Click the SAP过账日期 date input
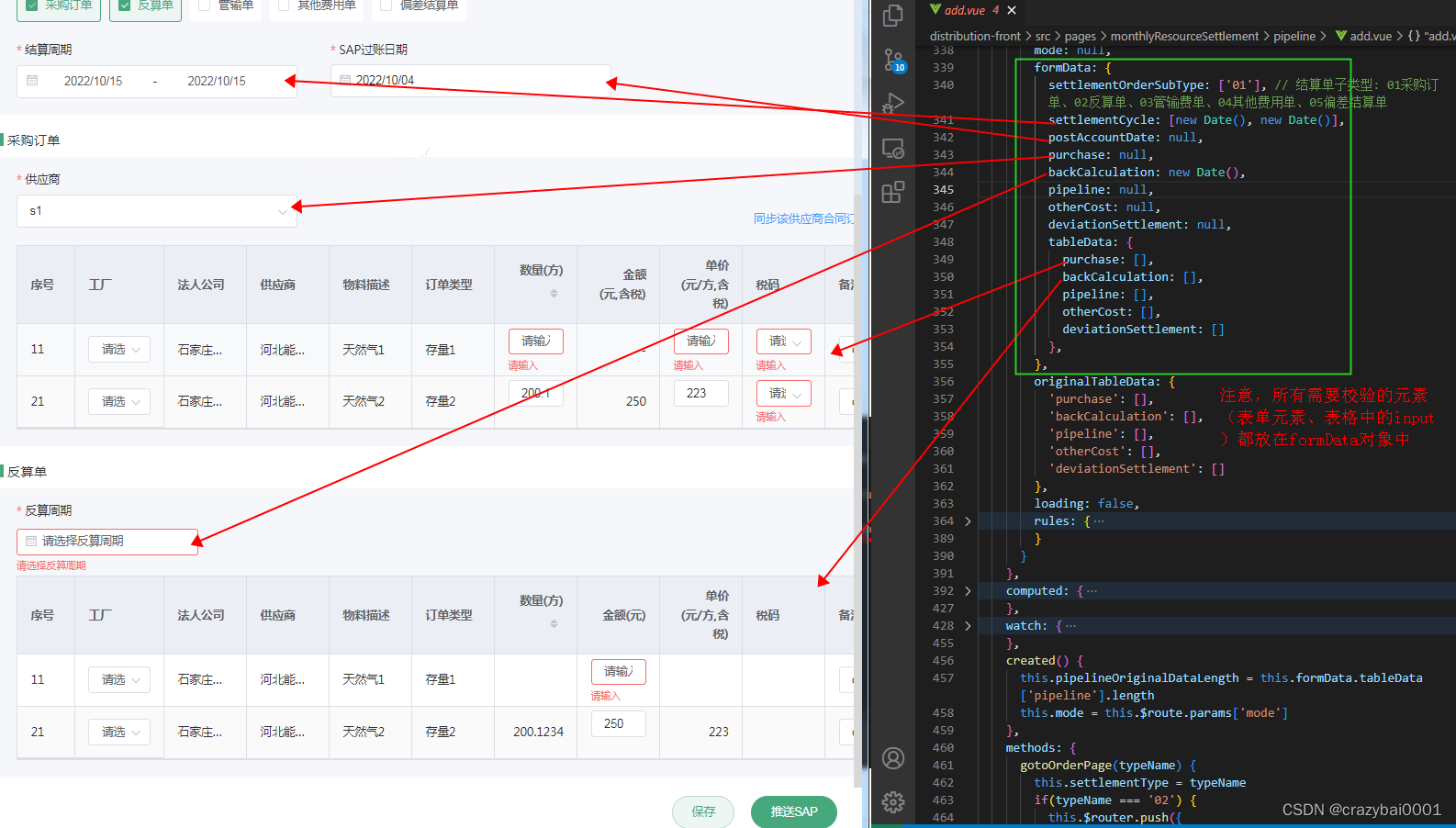This screenshot has width=1456, height=828. point(471,80)
